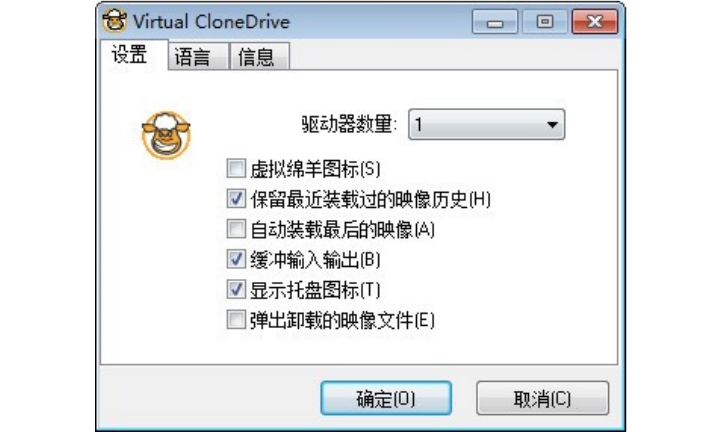
Task: Close the Virtual CloneDrive dialog
Action: (x=595, y=22)
